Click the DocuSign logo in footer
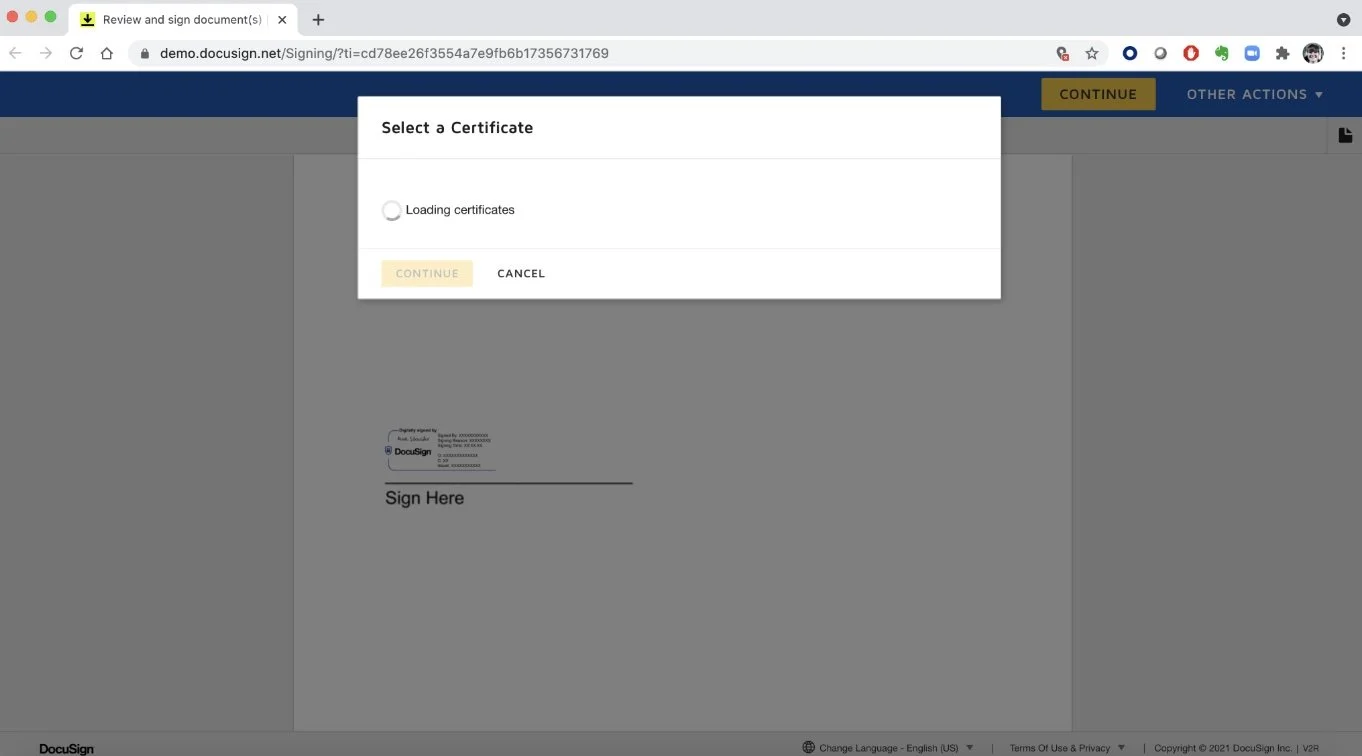This screenshot has width=1362, height=756. [66, 748]
